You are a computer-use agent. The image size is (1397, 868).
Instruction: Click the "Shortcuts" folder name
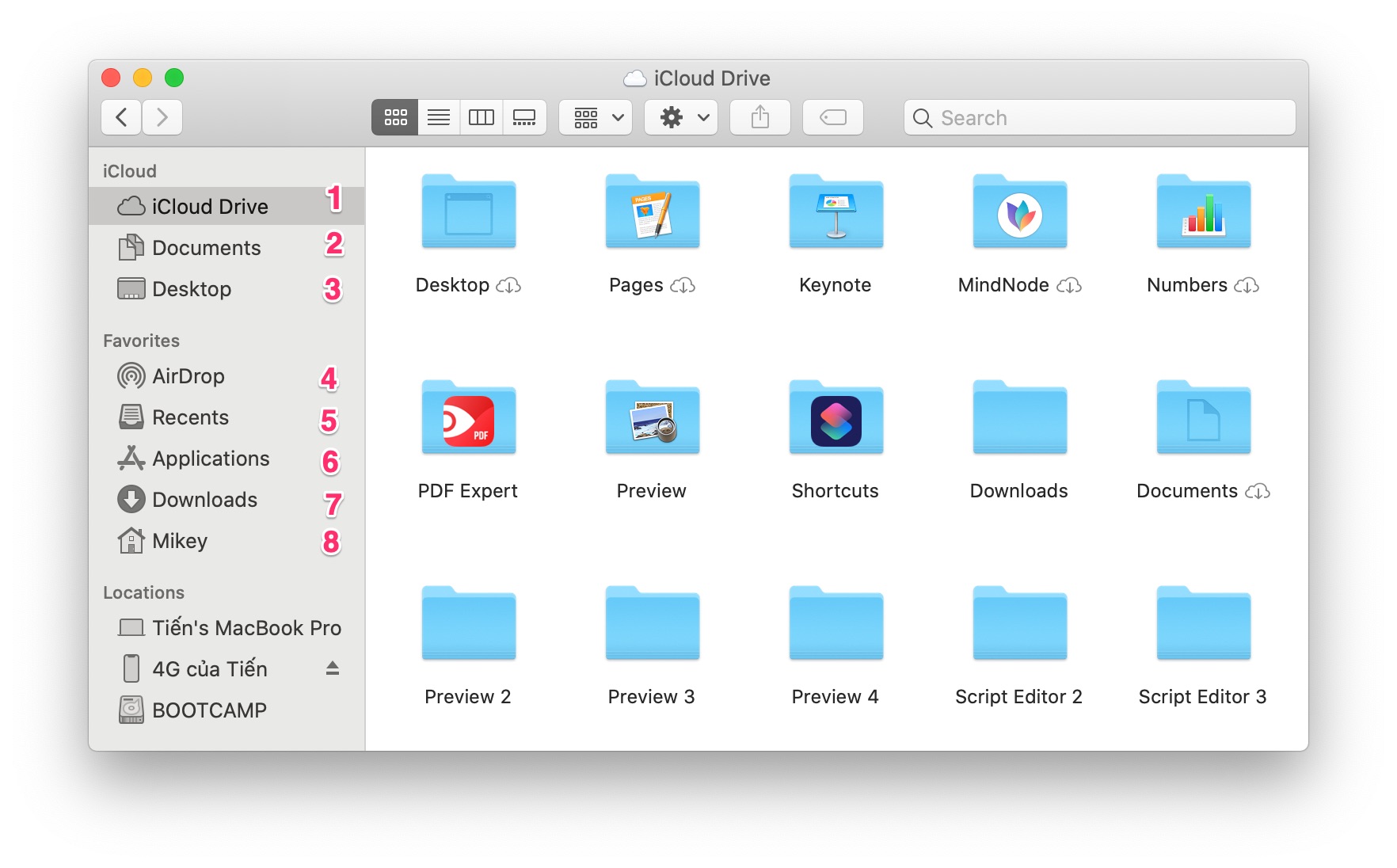pos(836,491)
